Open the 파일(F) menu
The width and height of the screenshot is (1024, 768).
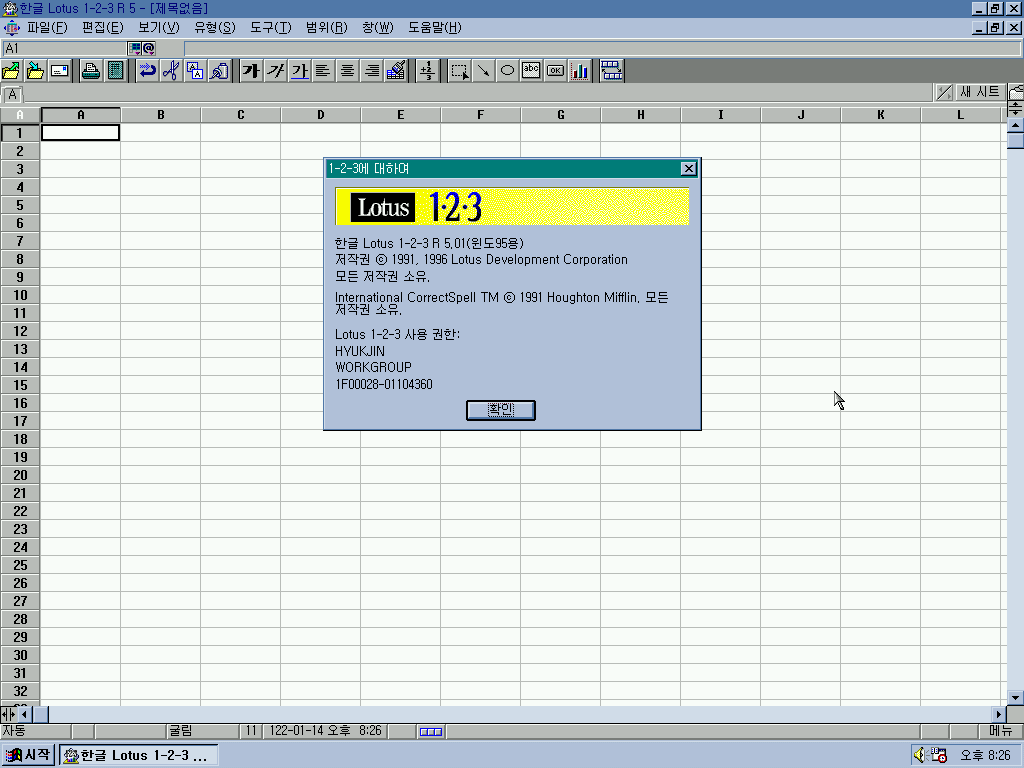[47, 27]
